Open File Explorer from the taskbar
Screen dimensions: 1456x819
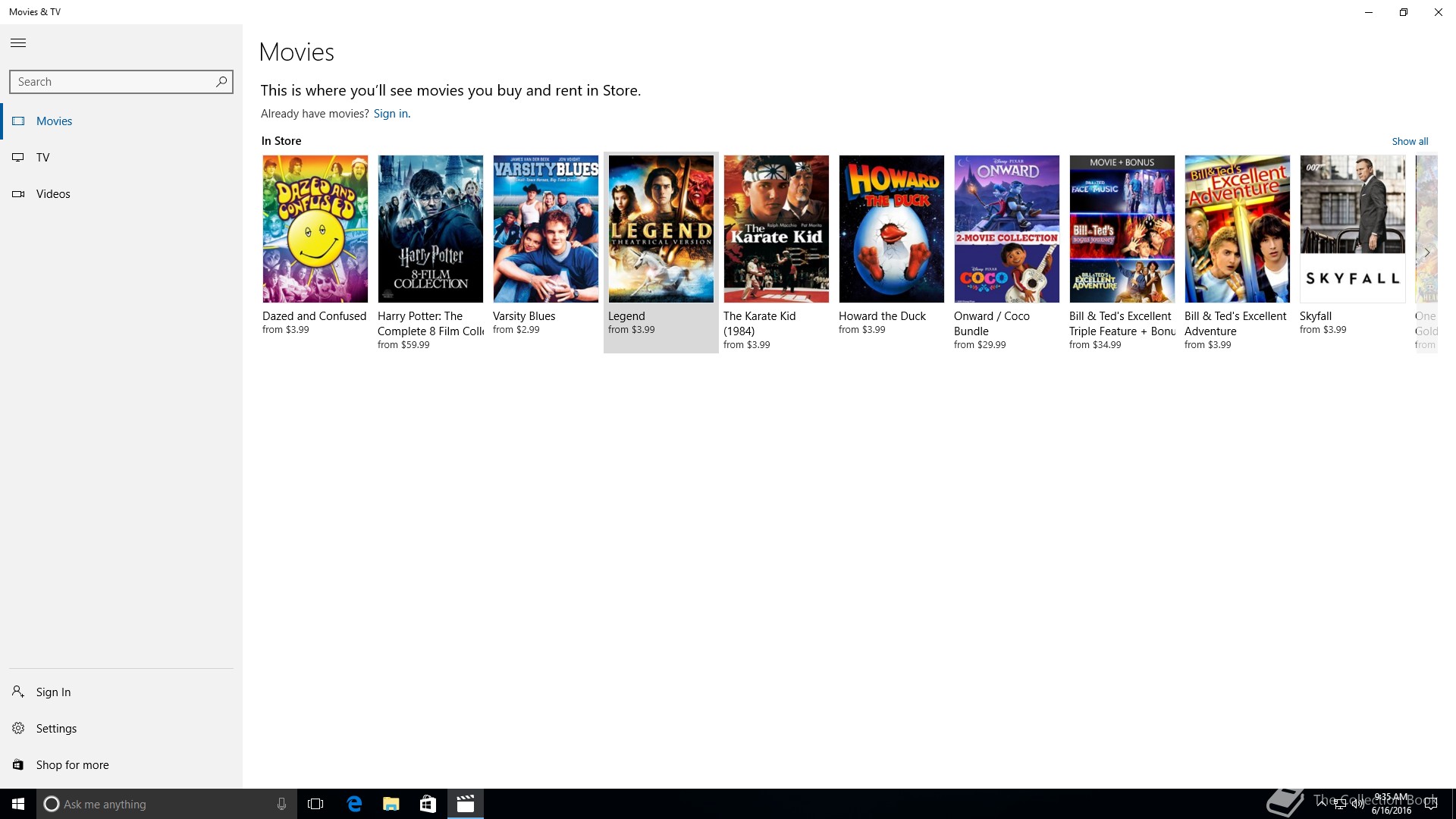tap(391, 804)
